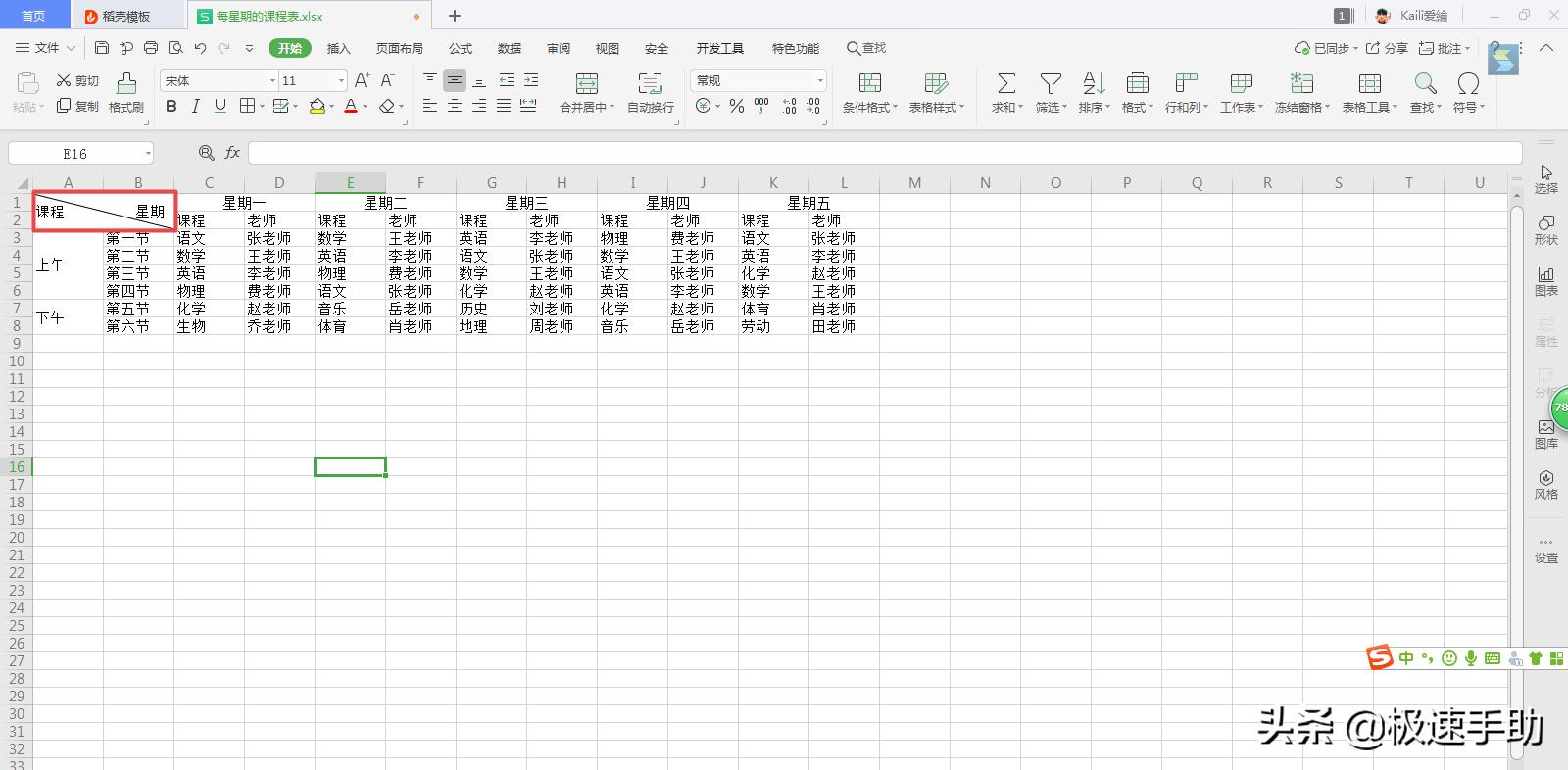This screenshot has width=1568, height=770.
Task: Expand the Freeze Panes (冻结窗格) dropdown
Action: [1327, 108]
